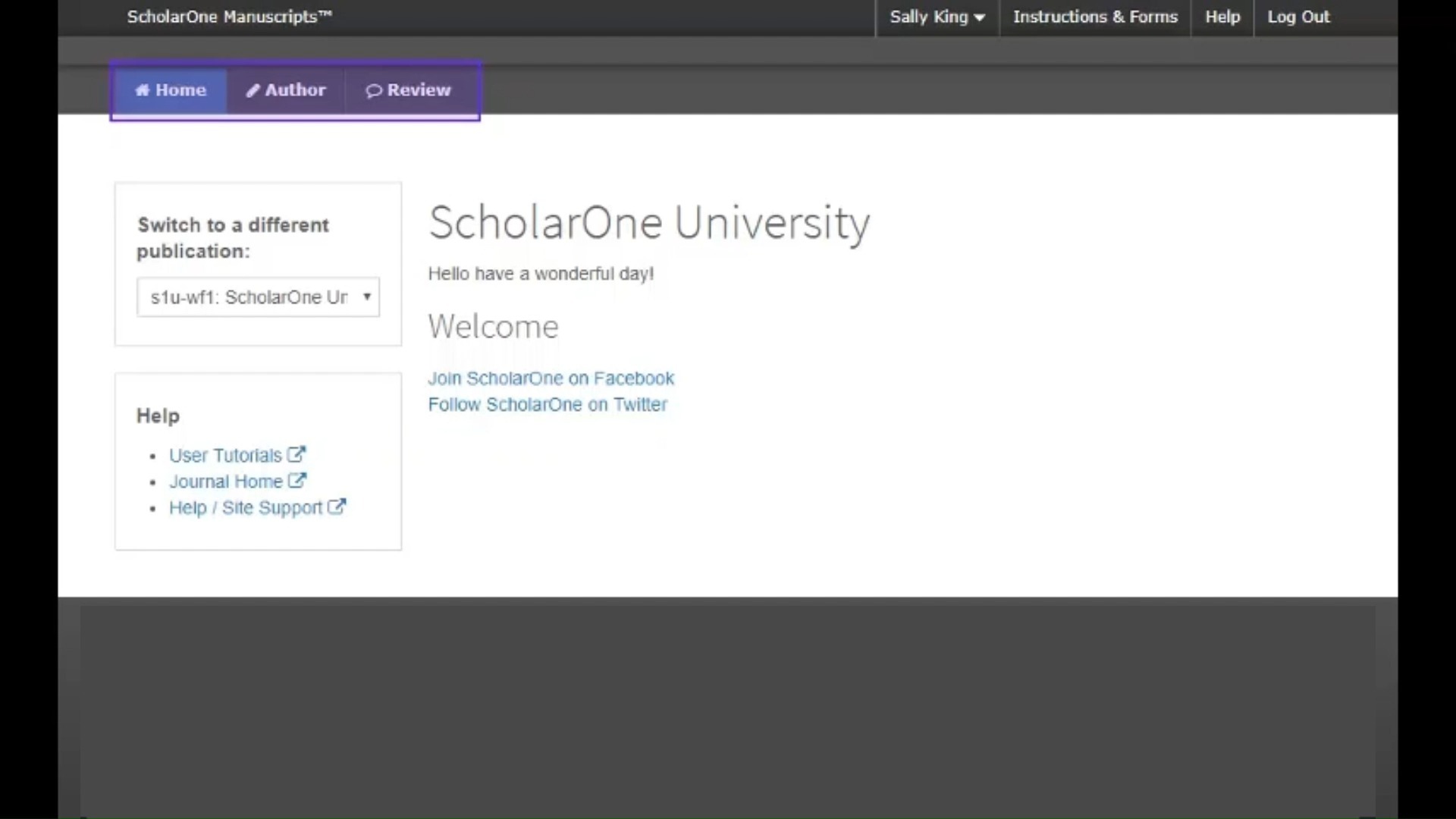Screen dimensions: 1456x819
Task: Open Instructions & Forms
Action: [x=1095, y=17]
